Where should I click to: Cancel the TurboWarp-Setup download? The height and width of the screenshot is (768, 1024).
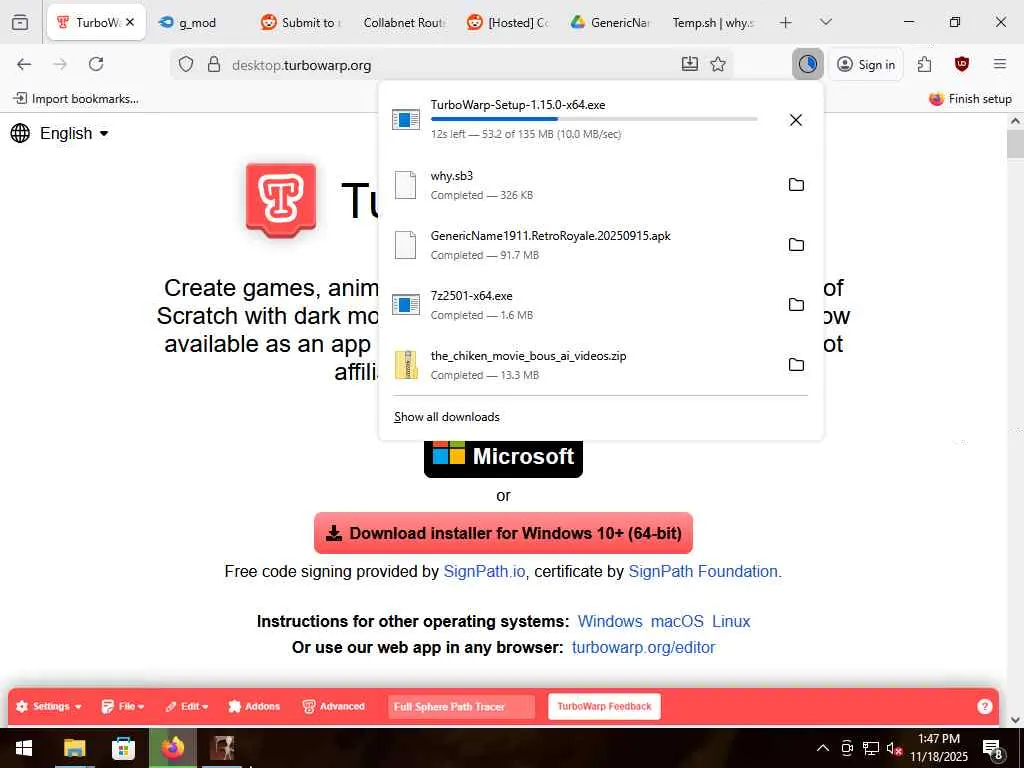pos(795,120)
